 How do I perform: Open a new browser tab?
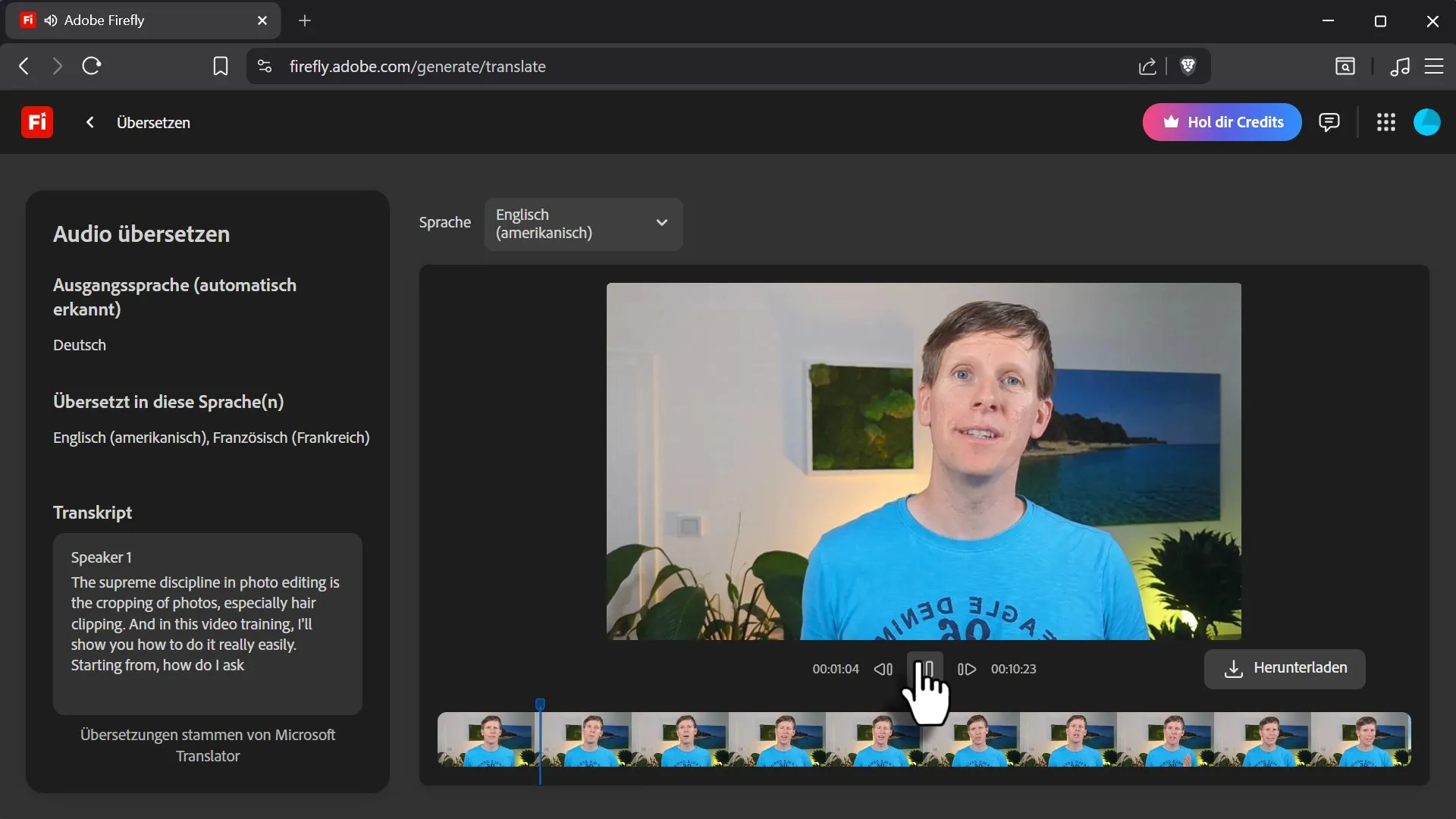(x=305, y=20)
